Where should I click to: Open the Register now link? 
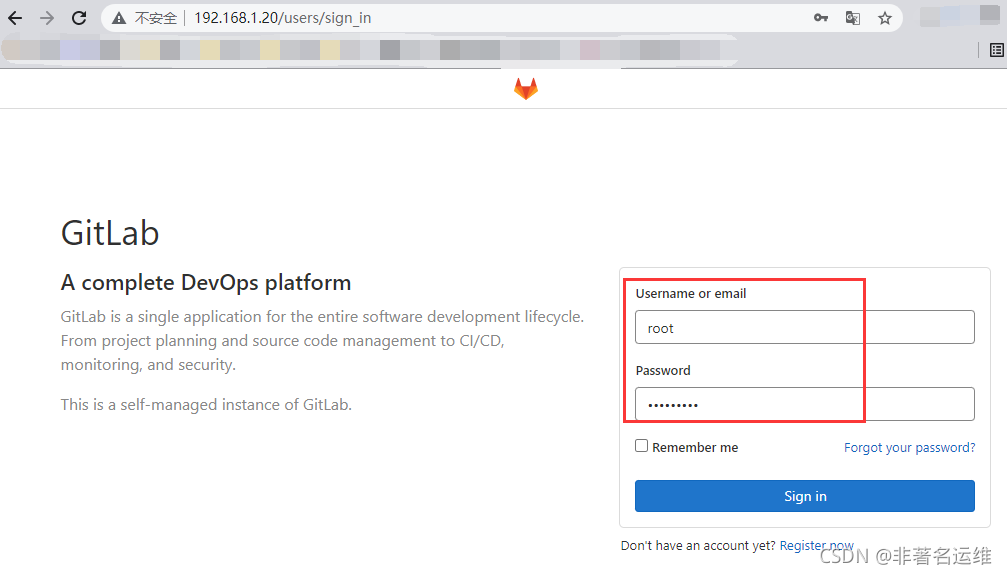click(817, 545)
